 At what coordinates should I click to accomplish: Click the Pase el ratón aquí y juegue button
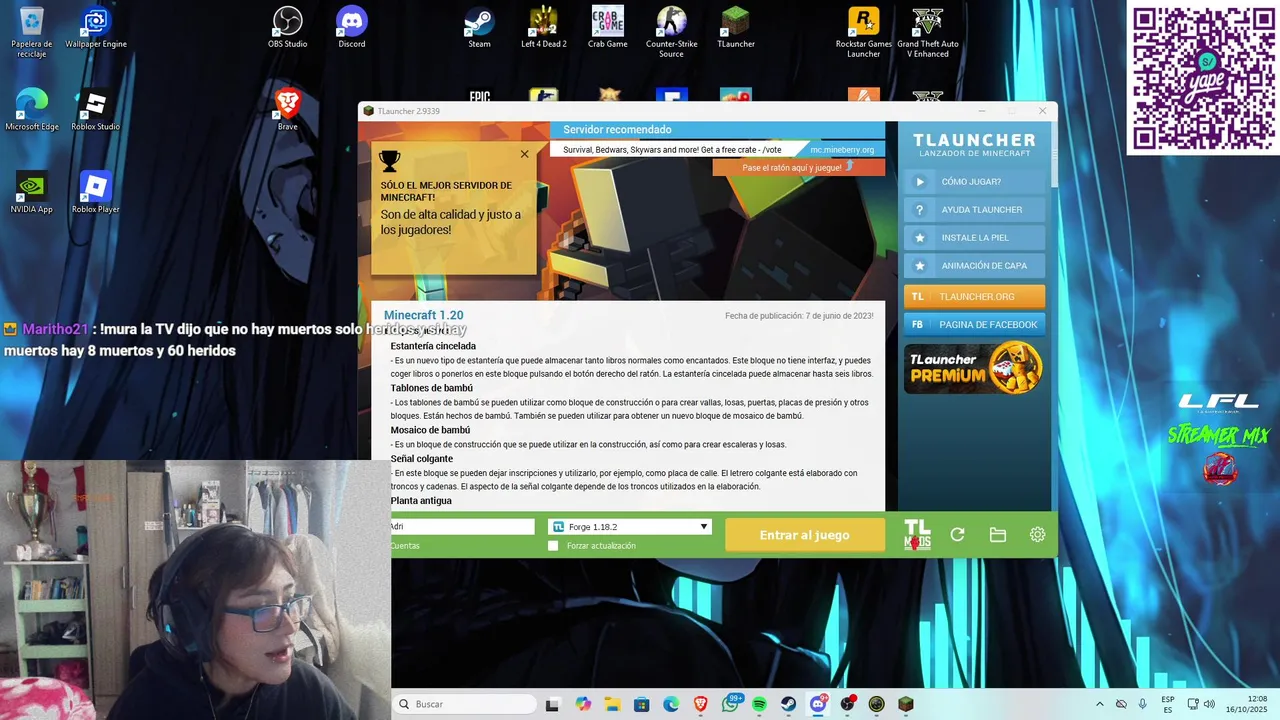(798, 167)
